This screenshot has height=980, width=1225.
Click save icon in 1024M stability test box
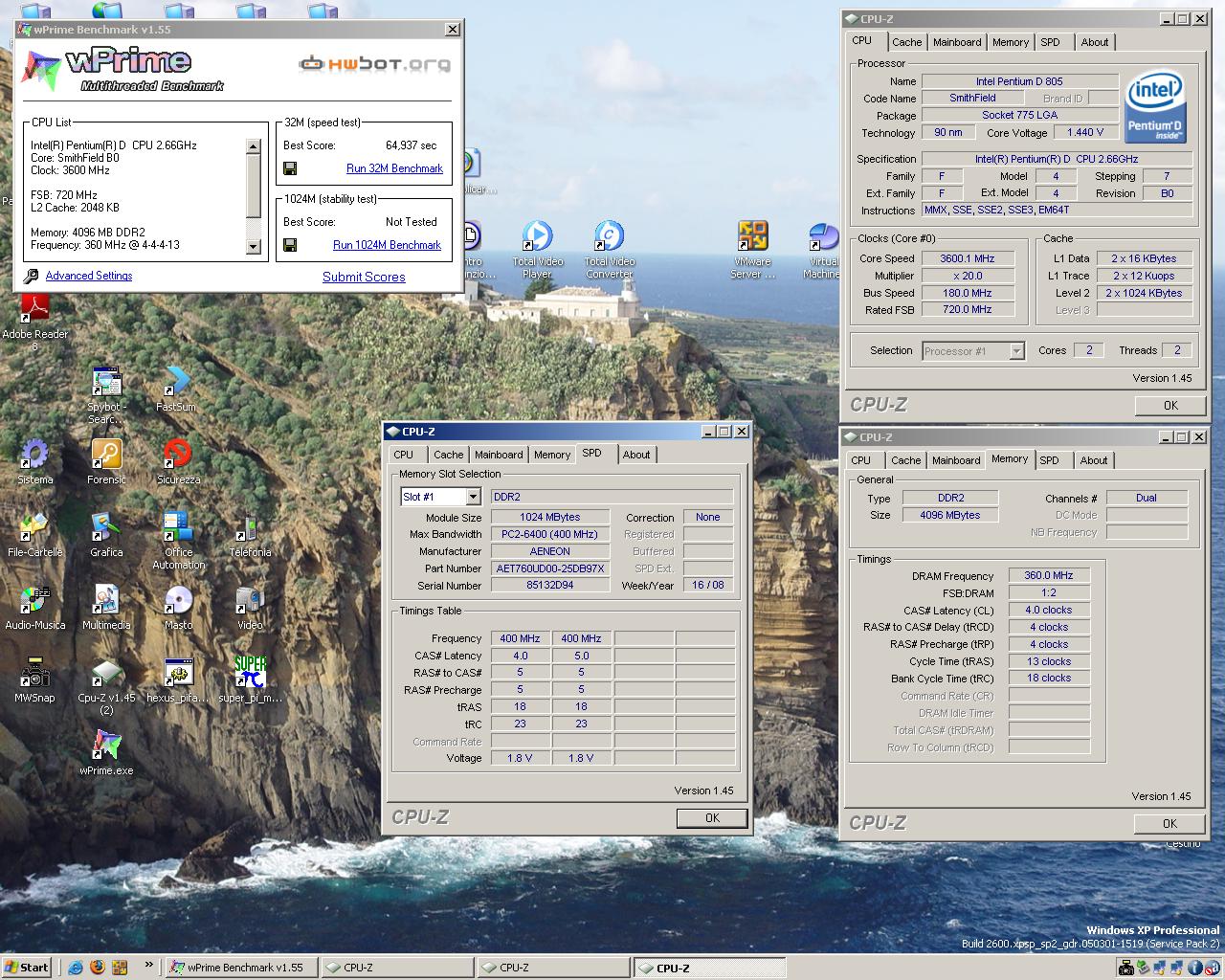coord(290,245)
